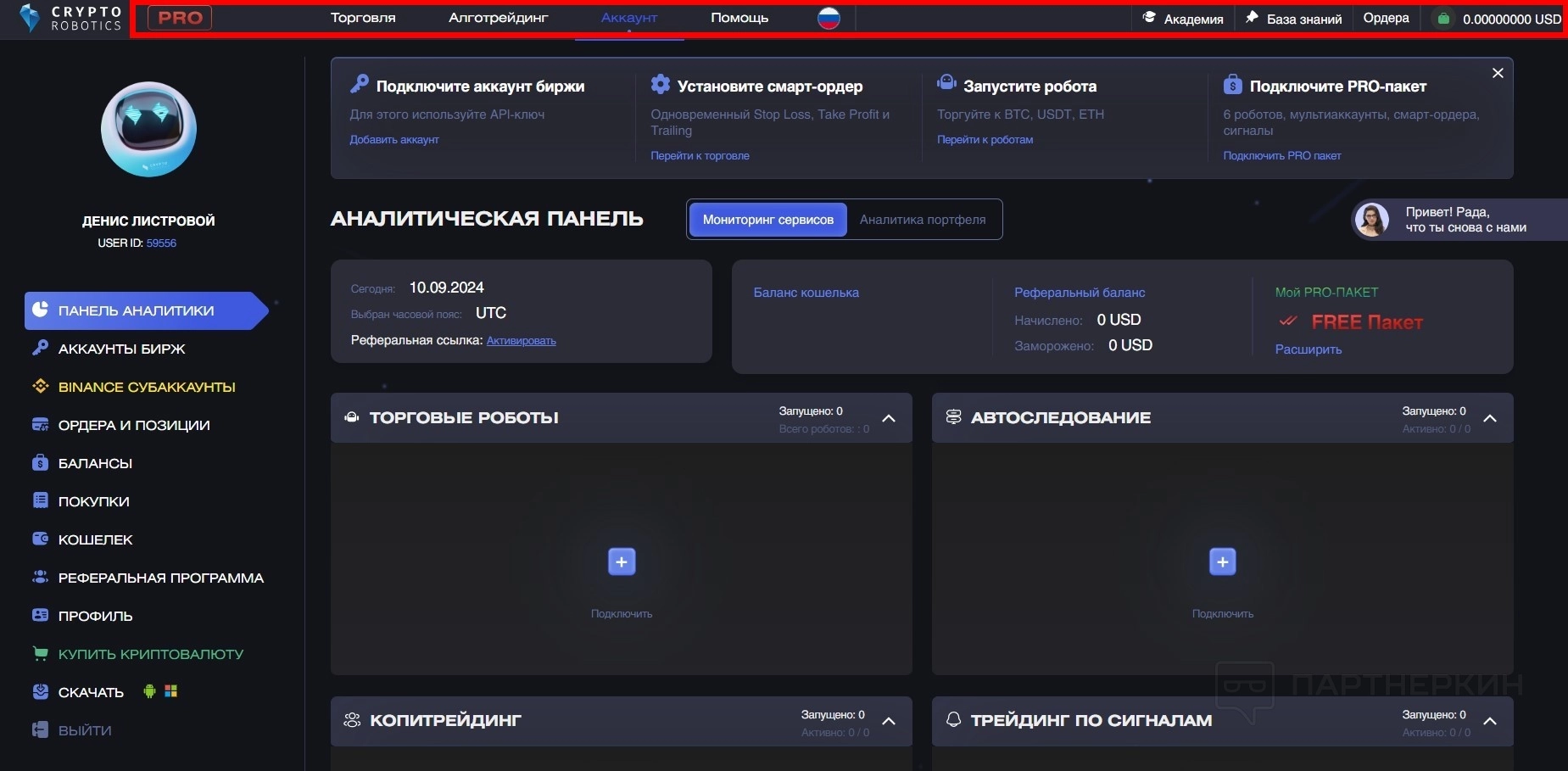This screenshot has width=1568, height=771.
Task: Close the onboarding tips banner
Action: tap(1498, 73)
